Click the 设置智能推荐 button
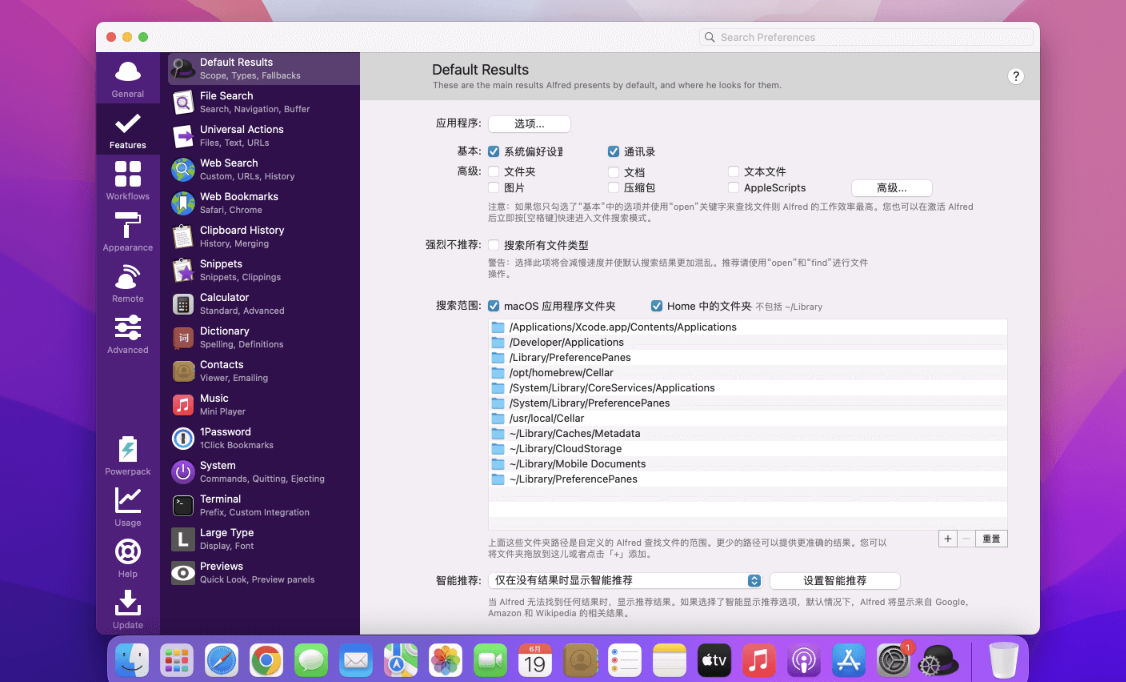The width and height of the screenshot is (1126, 682). 834,580
